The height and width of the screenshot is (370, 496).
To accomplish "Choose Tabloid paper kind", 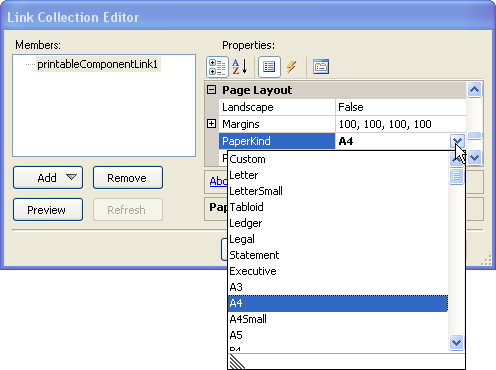I will coord(338,207).
